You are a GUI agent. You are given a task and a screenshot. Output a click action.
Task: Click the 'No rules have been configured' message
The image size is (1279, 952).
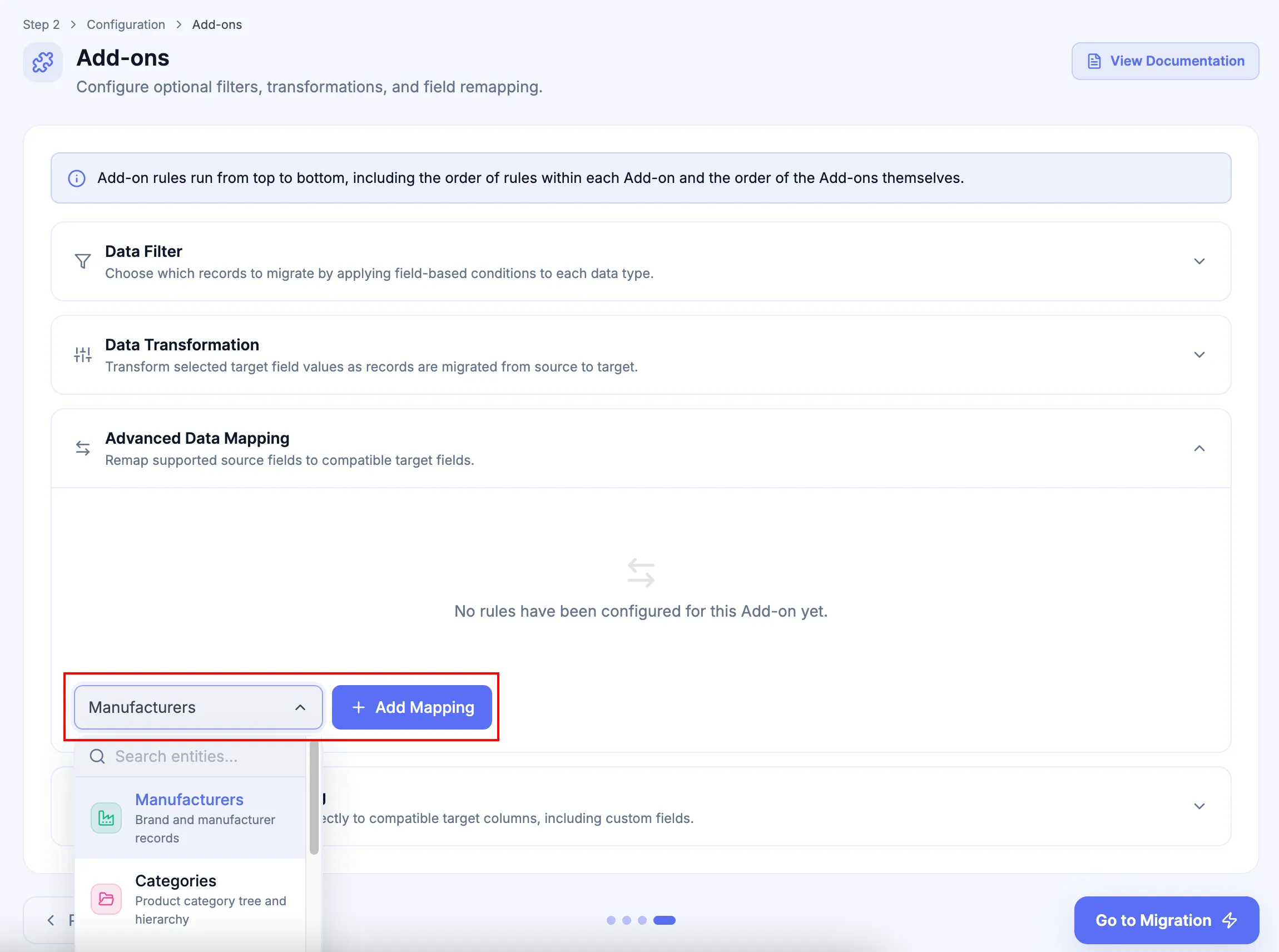pos(641,612)
